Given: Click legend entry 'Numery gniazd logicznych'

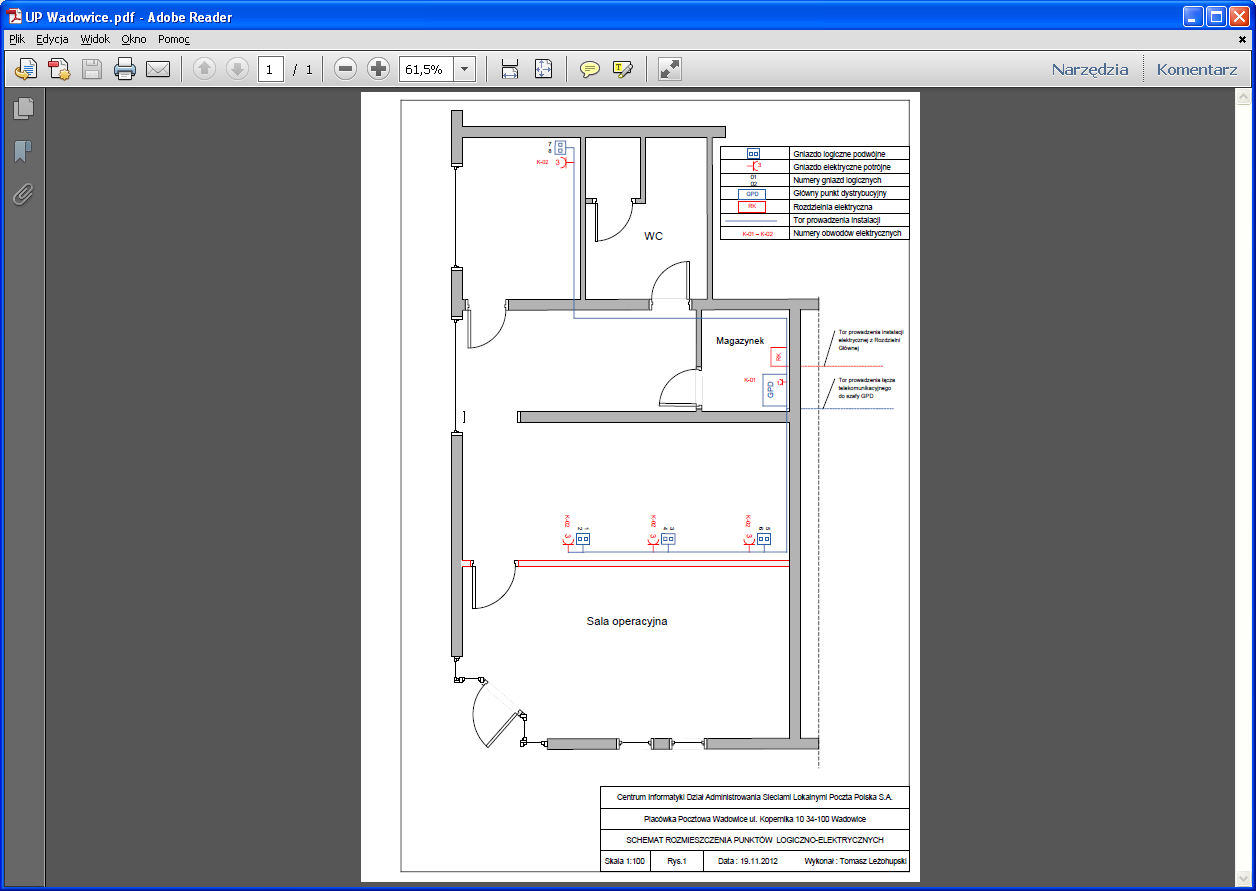Looking at the screenshot, I should pyautogui.click(x=836, y=180).
